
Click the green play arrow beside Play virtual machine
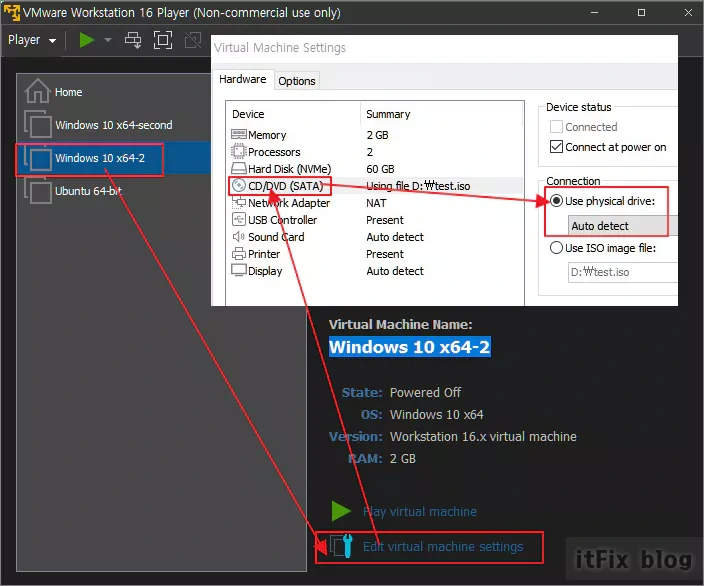(341, 511)
